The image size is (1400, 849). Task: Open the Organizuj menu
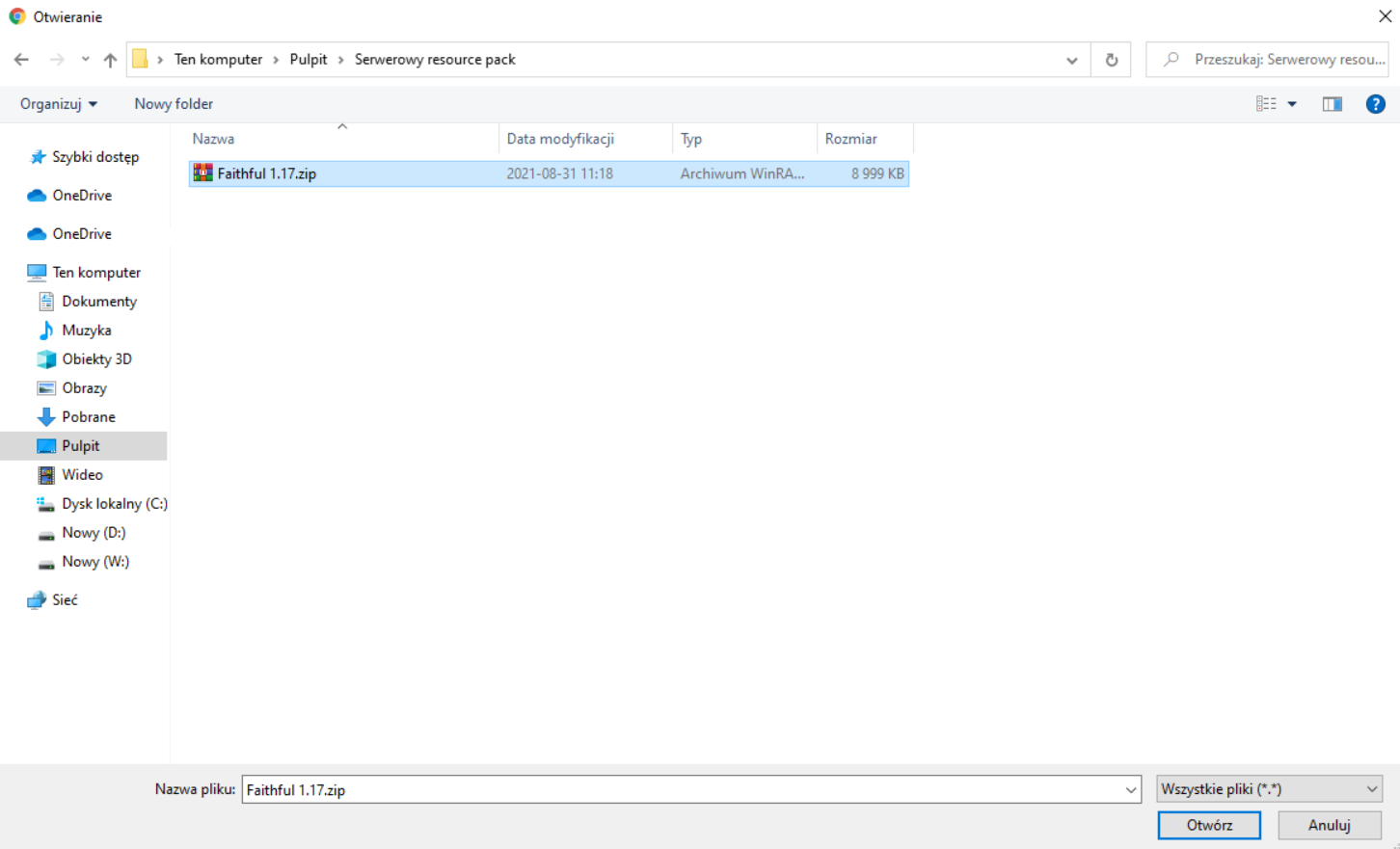tap(58, 104)
